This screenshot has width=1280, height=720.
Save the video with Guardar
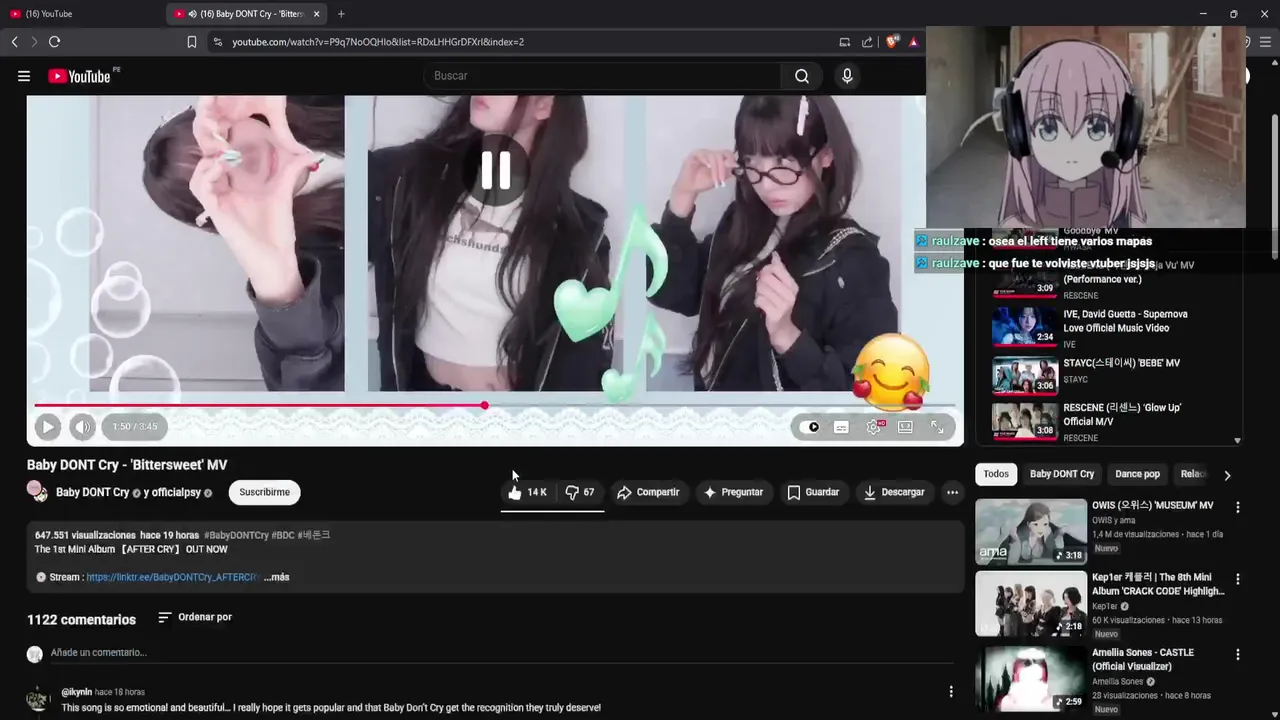pos(813,492)
